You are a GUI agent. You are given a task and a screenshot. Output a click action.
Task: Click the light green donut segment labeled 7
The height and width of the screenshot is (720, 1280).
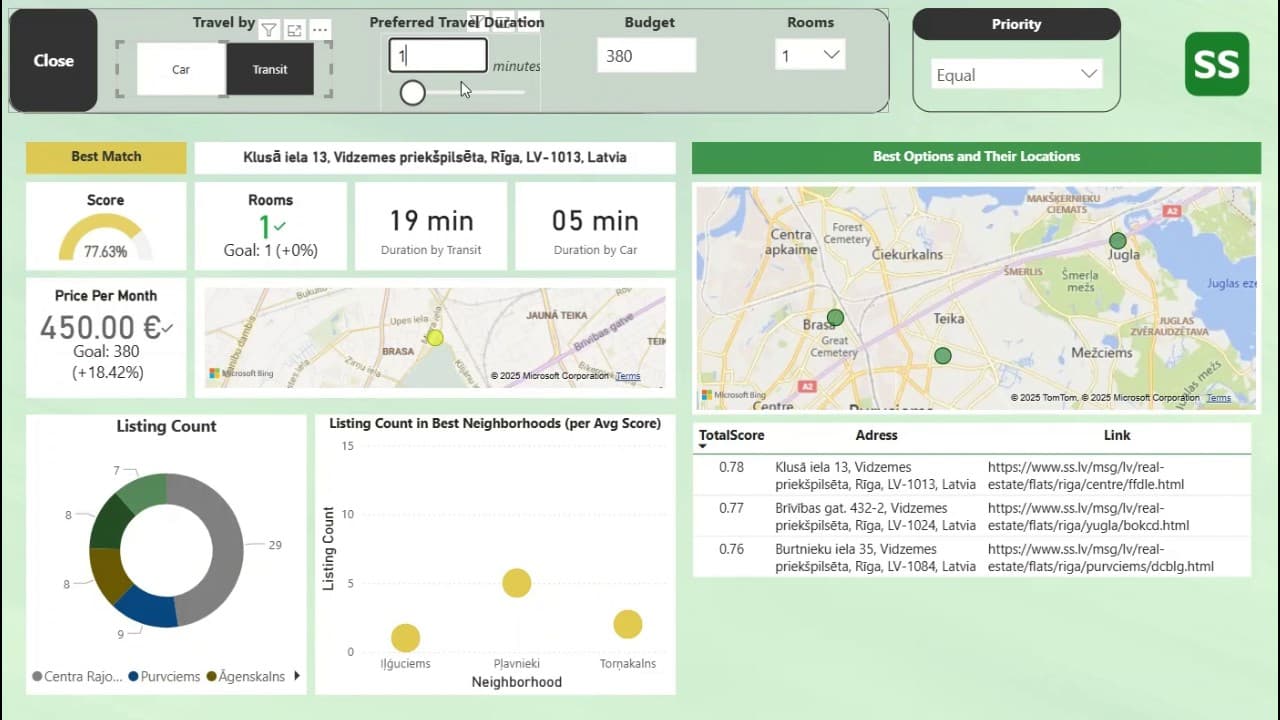point(145,491)
